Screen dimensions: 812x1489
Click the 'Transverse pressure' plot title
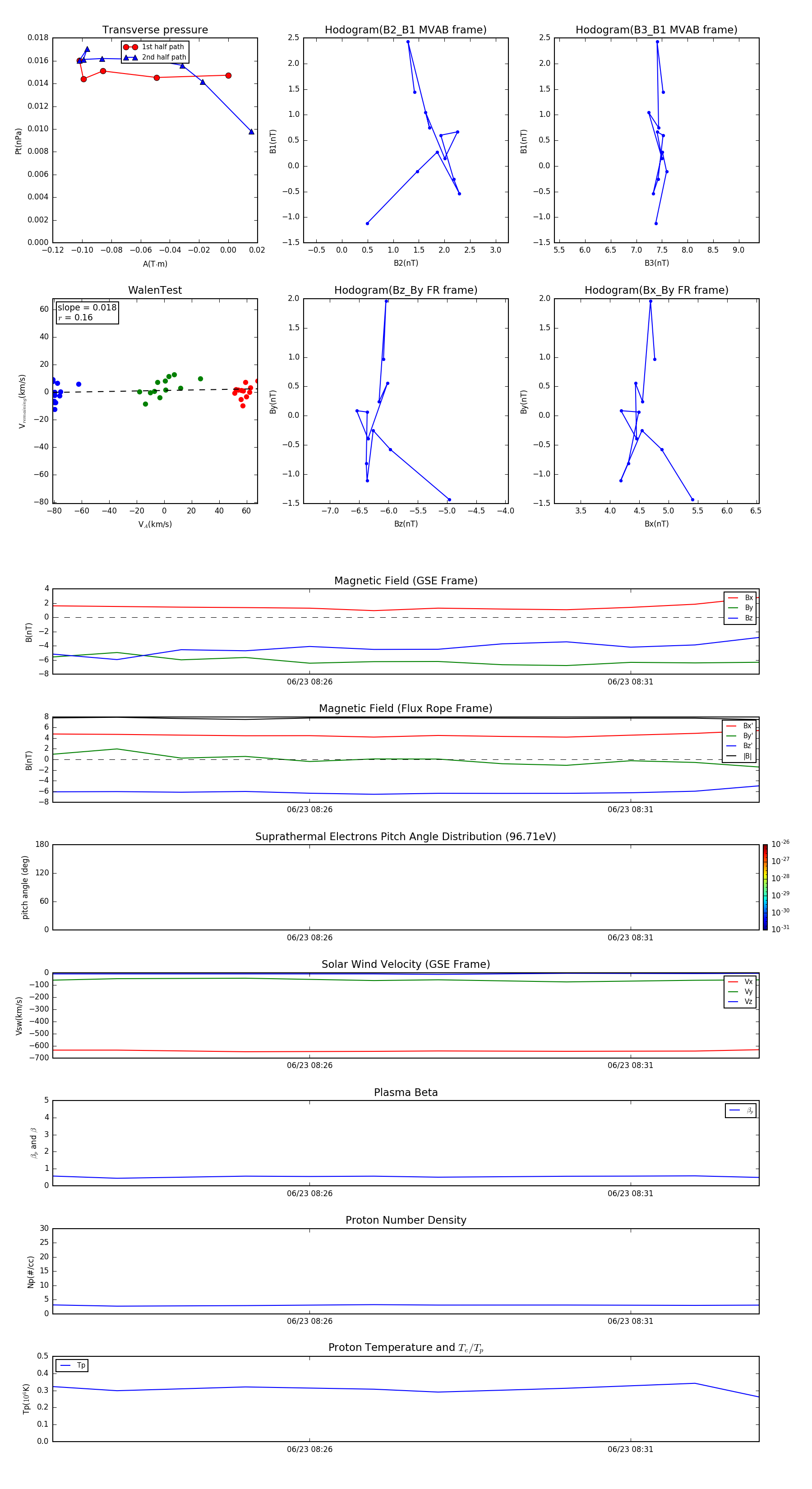155,30
